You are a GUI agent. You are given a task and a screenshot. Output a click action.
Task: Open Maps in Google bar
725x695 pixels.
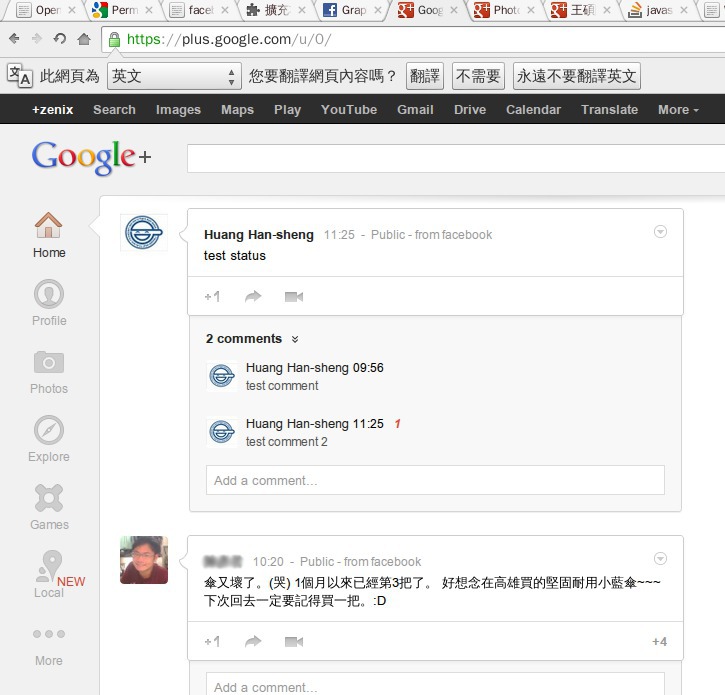pos(237,110)
